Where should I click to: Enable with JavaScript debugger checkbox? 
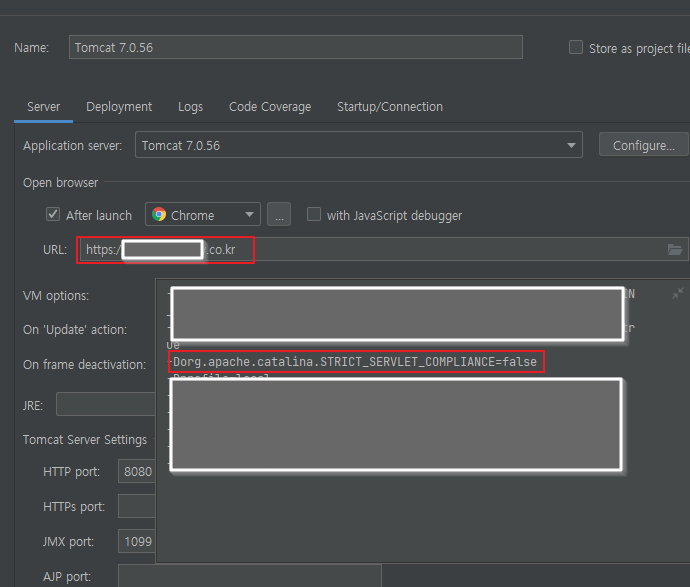pos(314,214)
